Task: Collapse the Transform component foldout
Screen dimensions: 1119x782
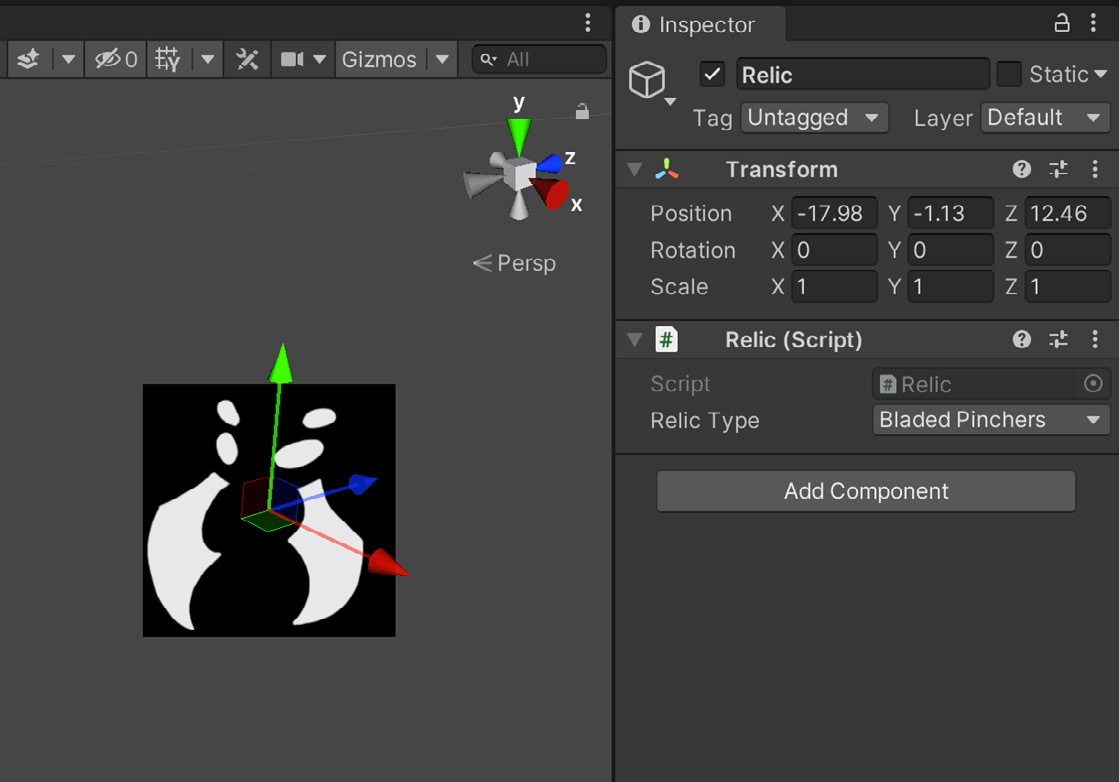Action: (x=634, y=169)
